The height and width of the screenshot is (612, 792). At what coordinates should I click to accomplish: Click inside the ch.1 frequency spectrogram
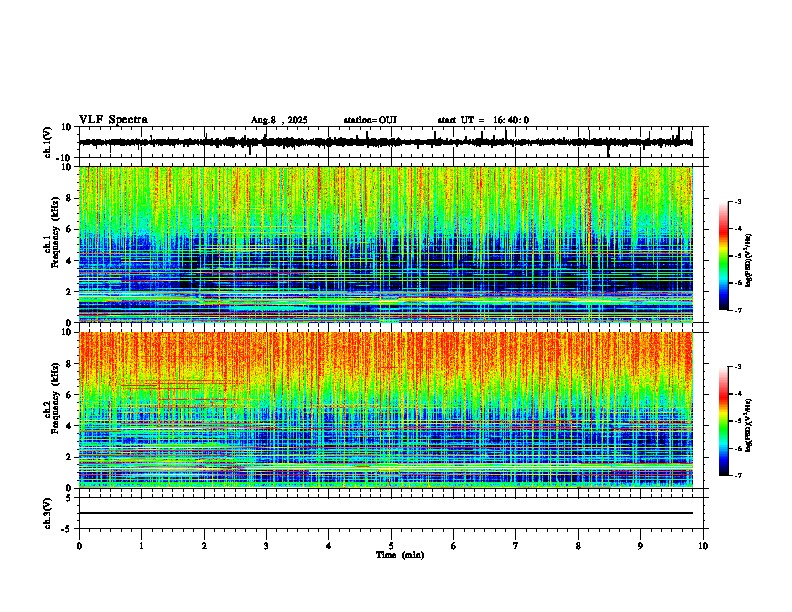pyautogui.click(x=386, y=244)
